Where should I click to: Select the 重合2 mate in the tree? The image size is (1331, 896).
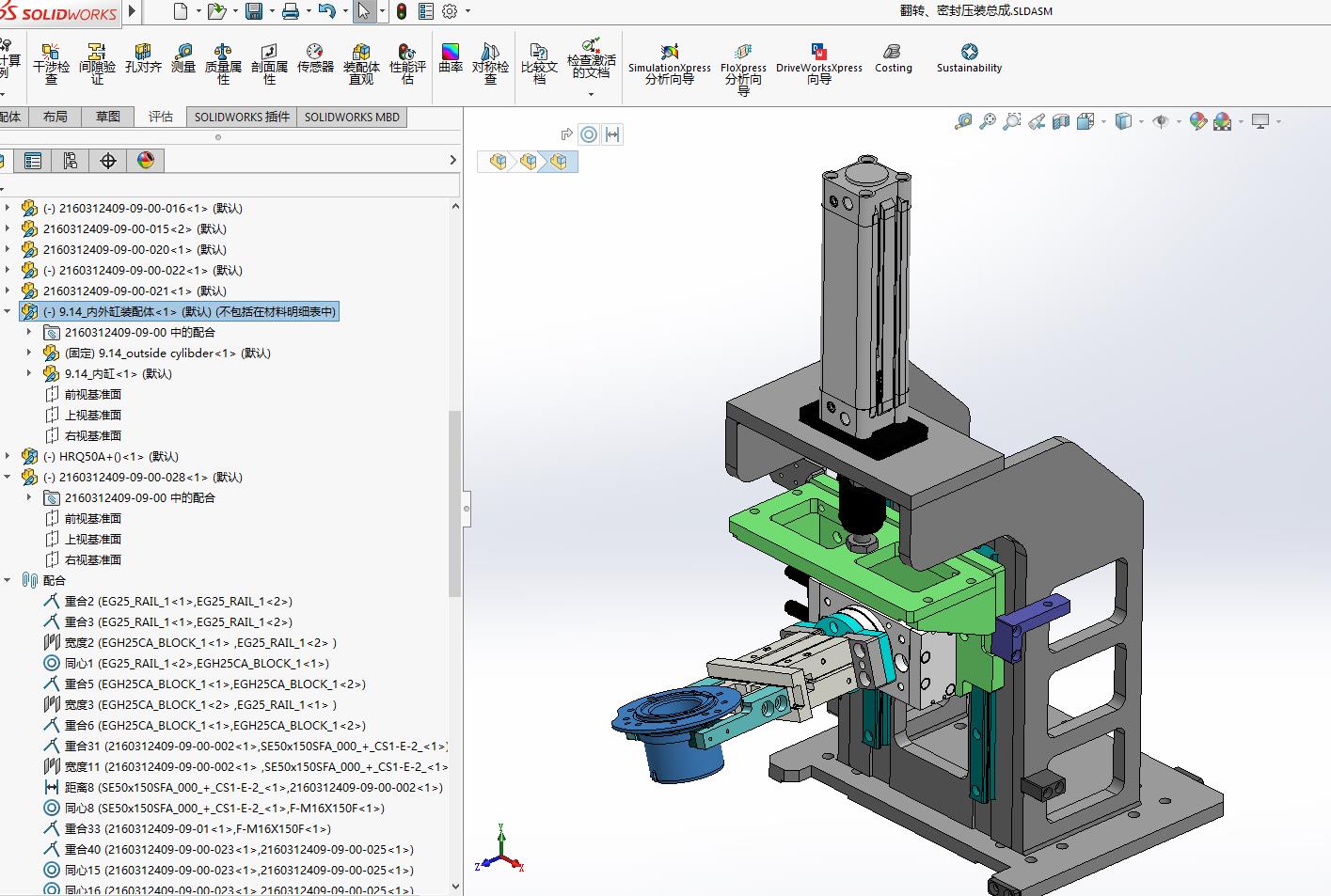click(168, 601)
